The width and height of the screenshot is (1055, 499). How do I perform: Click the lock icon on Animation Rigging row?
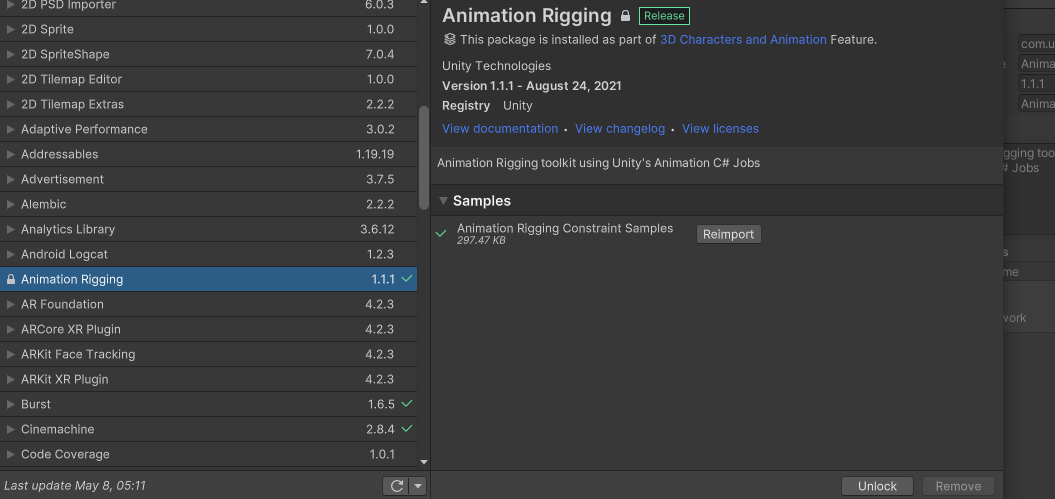tap(10, 280)
